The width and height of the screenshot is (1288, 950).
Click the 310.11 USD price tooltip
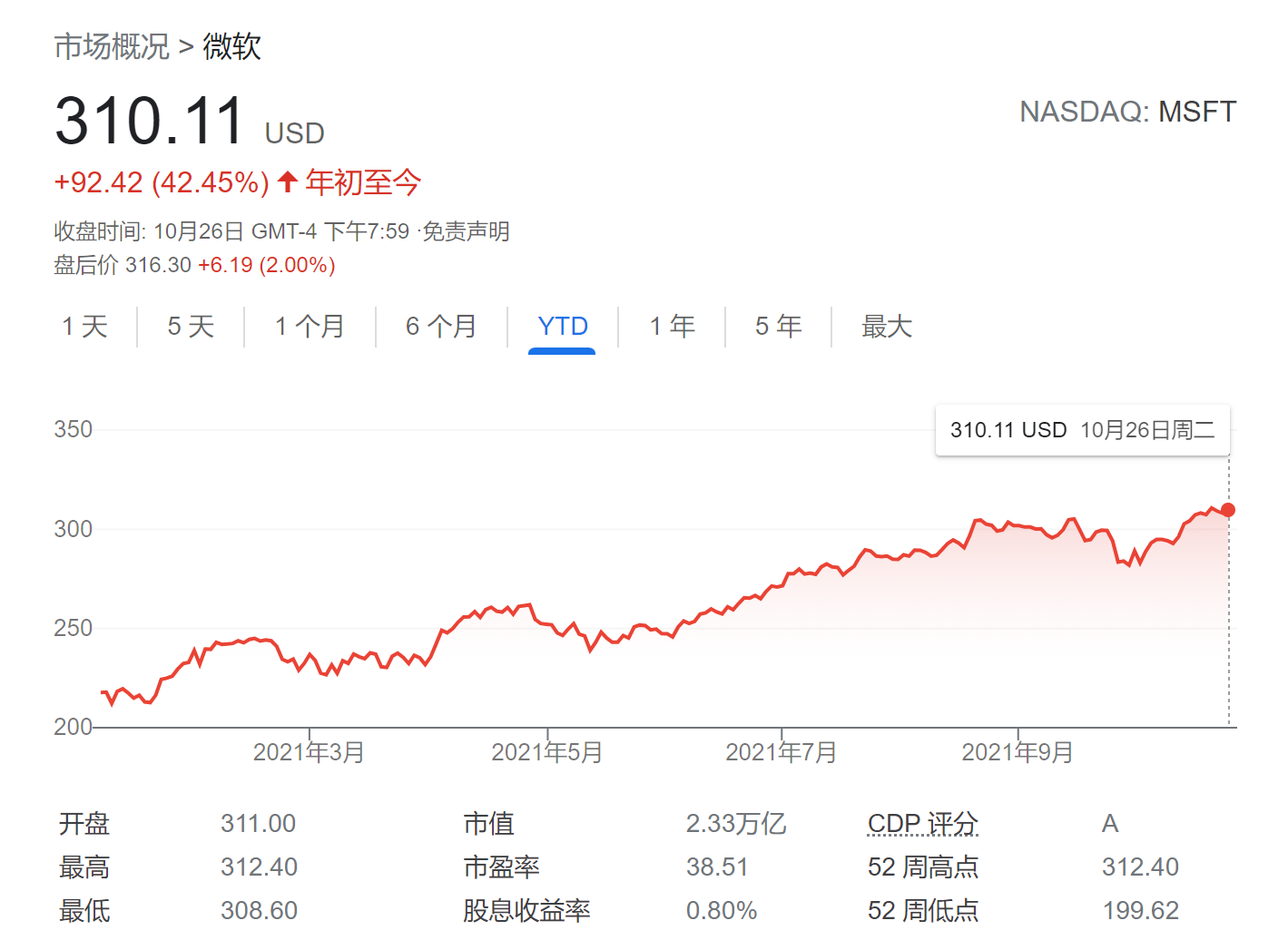point(1082,430)
